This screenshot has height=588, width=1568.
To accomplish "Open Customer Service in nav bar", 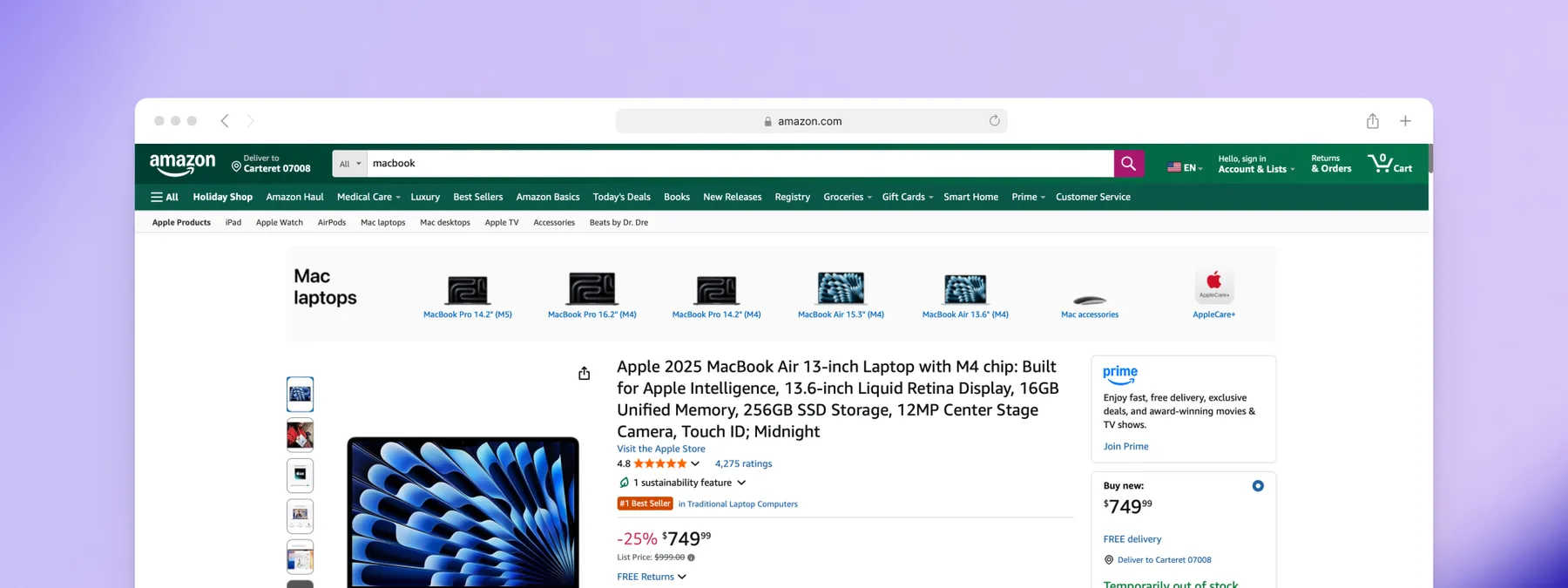I will click(x=1092, y=197).
